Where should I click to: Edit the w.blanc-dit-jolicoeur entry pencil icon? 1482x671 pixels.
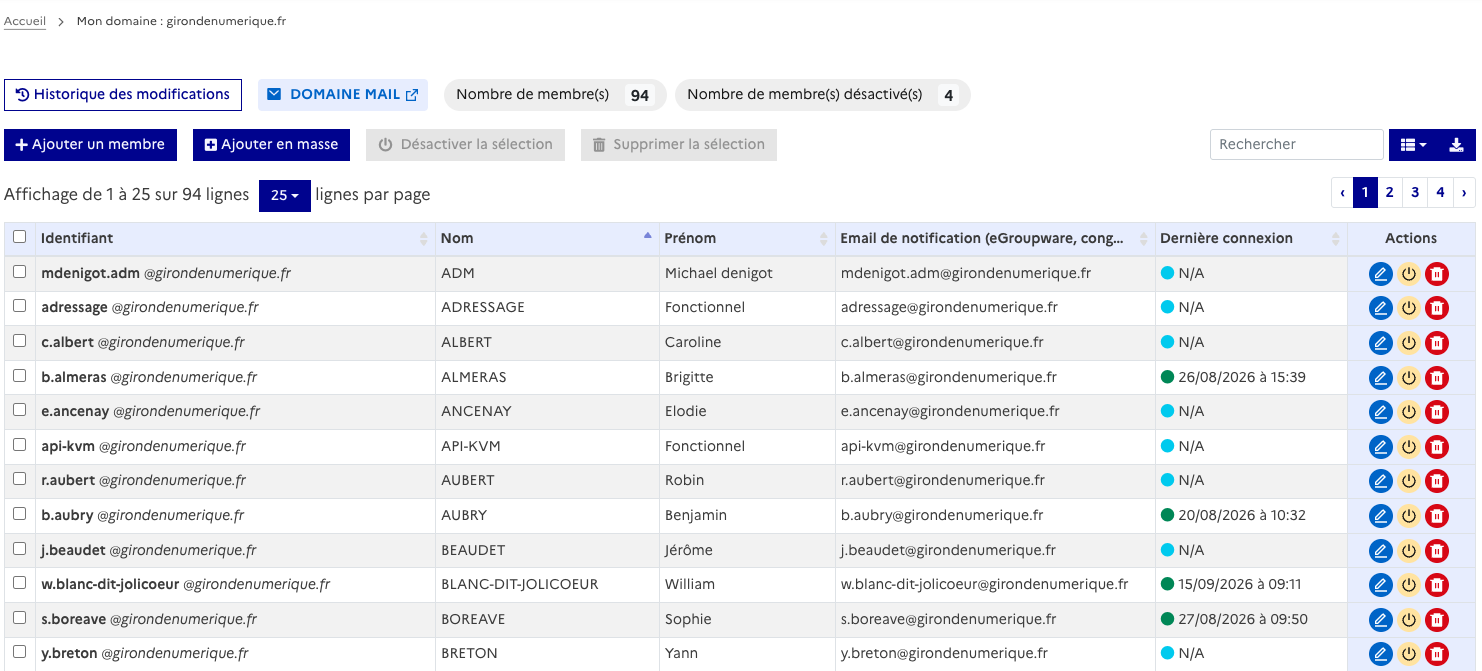point(1381,585)
